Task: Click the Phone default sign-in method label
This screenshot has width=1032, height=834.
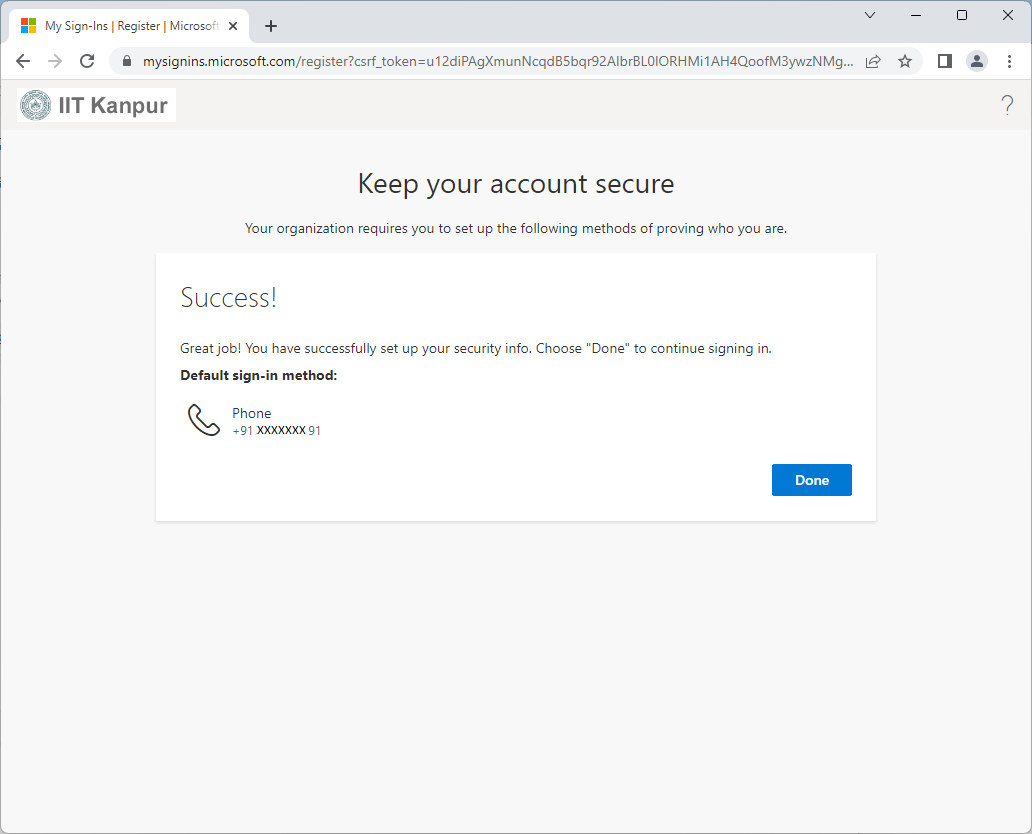Action: [x=251, y=413]
